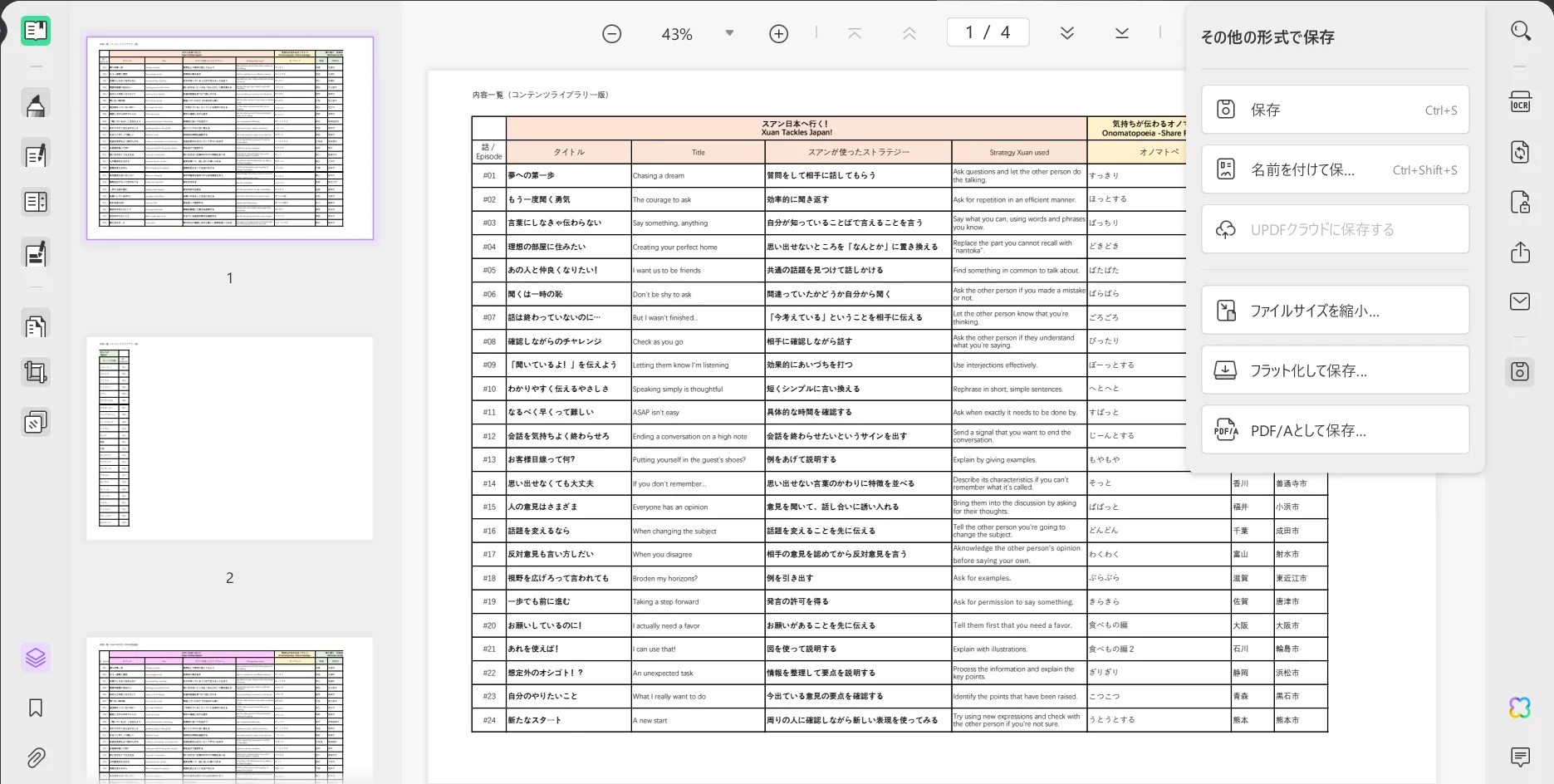
Task: Open the UPDF AI assistant icon
Action: click(1520, 708)
